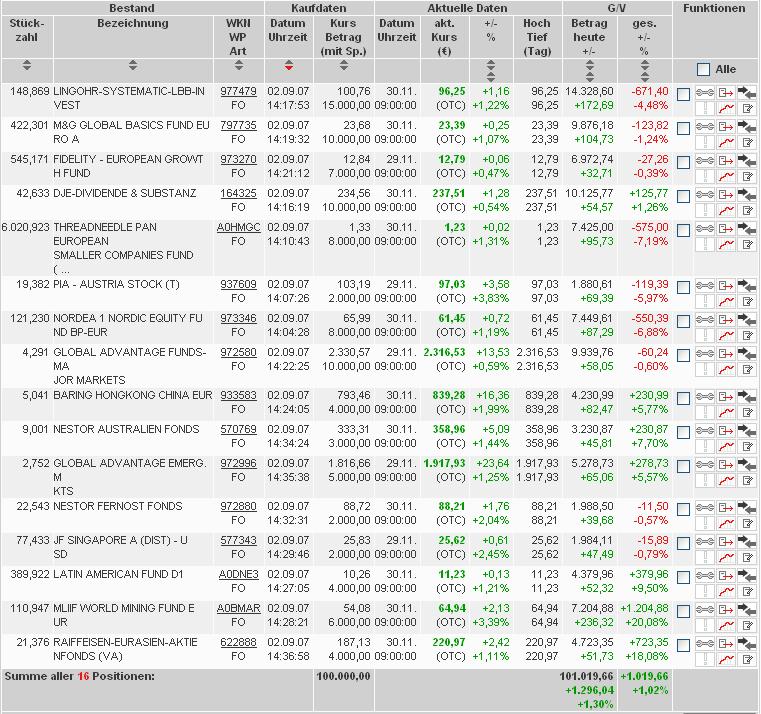Click the wrench settings icon for M&G Global Basics

click(x=705, y=127)
